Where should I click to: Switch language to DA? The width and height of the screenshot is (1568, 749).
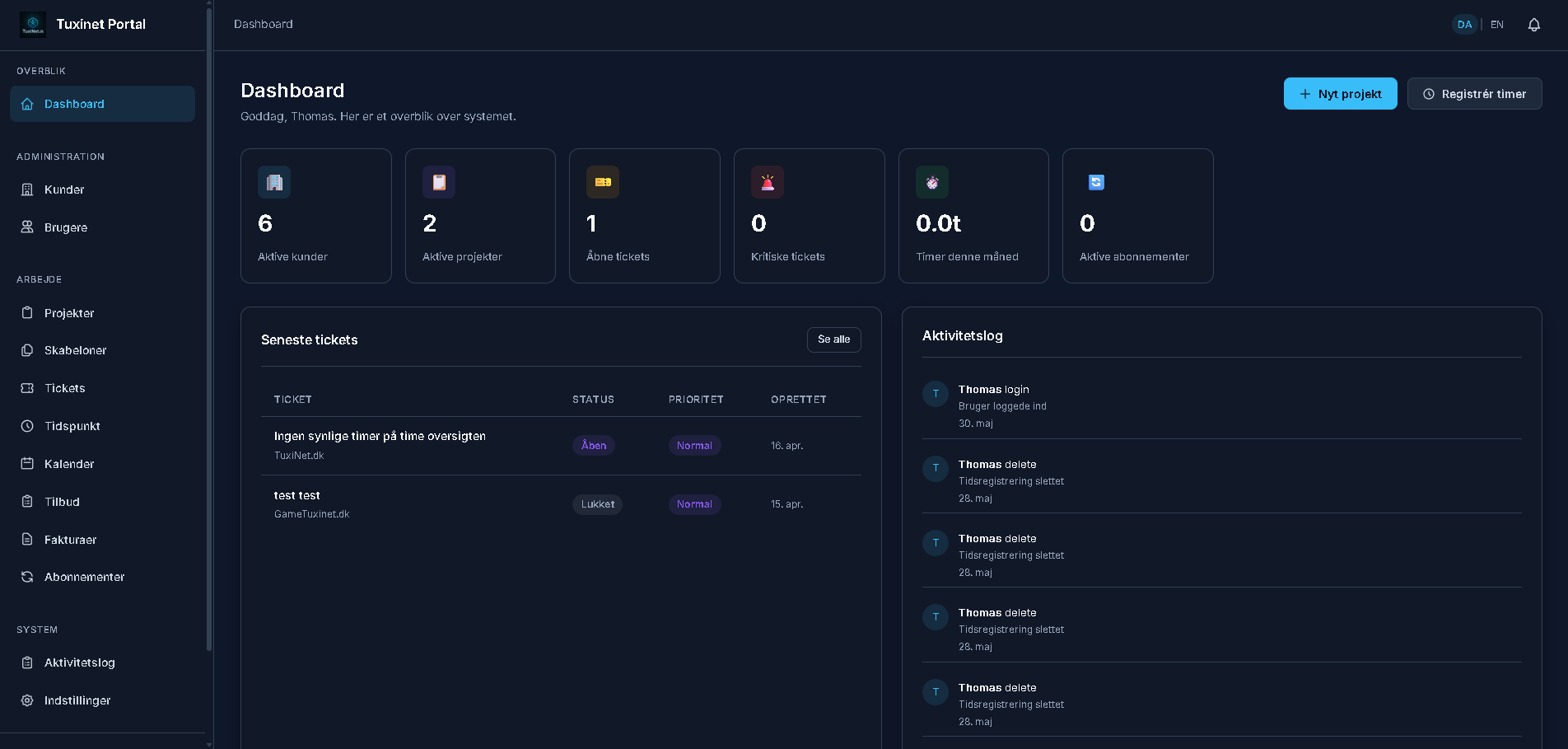click(1464, 25)
